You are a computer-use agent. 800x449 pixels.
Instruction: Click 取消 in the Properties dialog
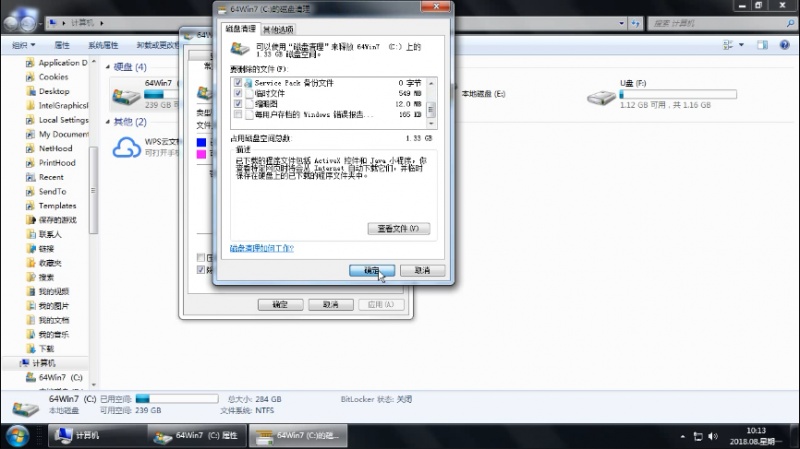pyautogui.click(x=331, y=305)
